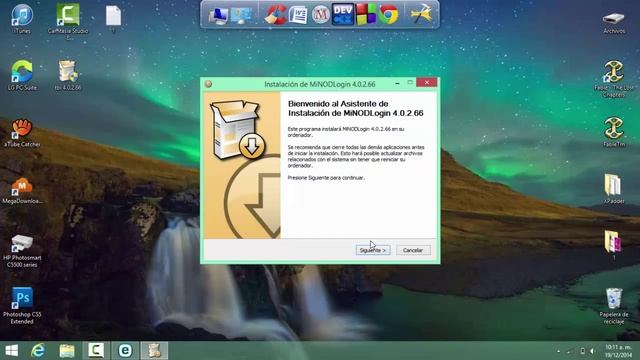This screenshot has width=640, height=360.
Task: Open the tbl 4.0.2.66 installer desktop icon
Action: [x=68, y=75]
